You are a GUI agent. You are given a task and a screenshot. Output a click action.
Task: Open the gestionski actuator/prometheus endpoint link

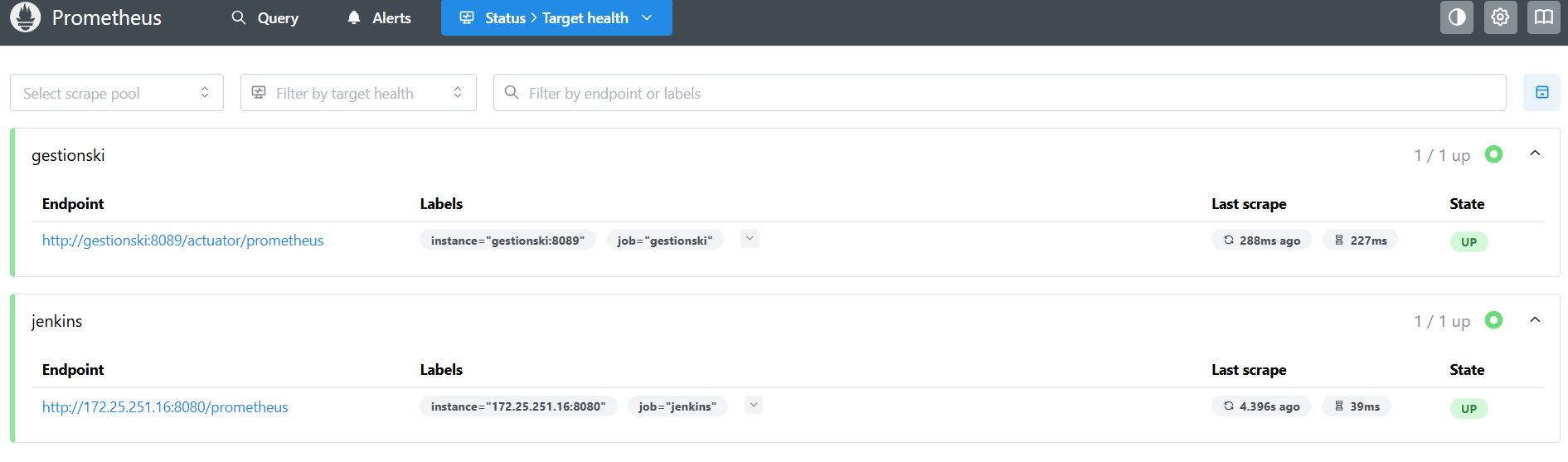click(182, 241)
